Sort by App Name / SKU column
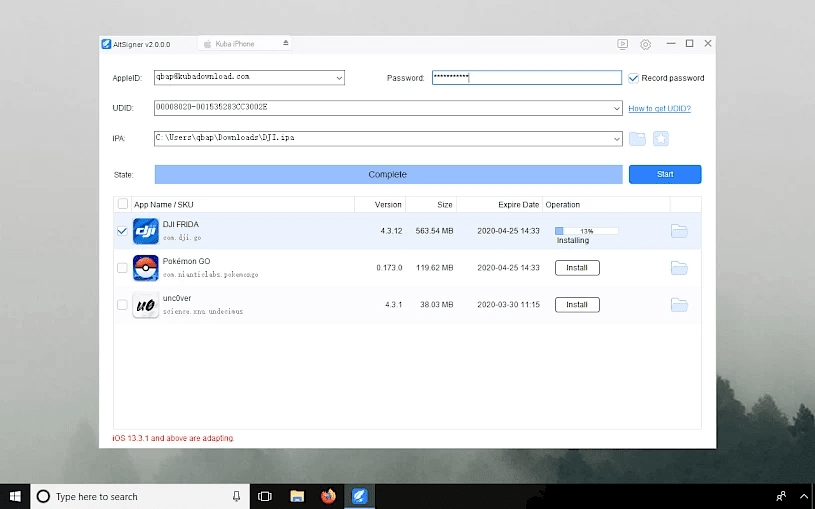 (163, 204)
